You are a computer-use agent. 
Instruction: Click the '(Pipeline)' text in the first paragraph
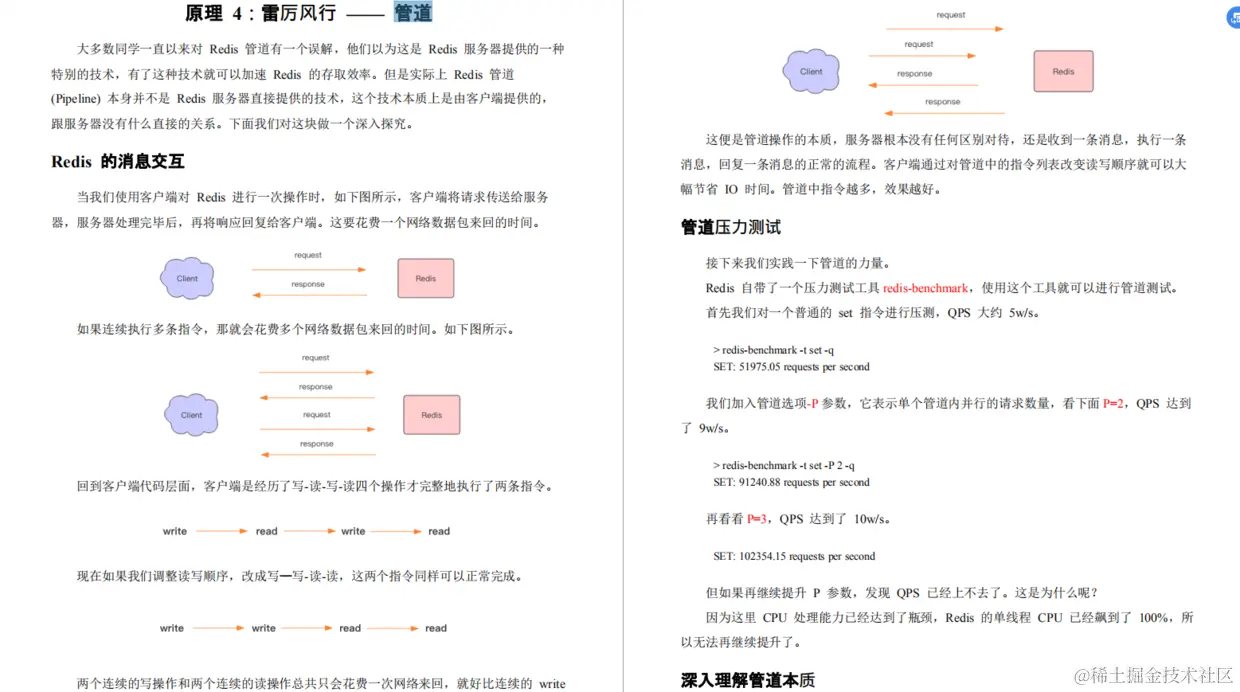pyautogui.click(x=76, y=99)
